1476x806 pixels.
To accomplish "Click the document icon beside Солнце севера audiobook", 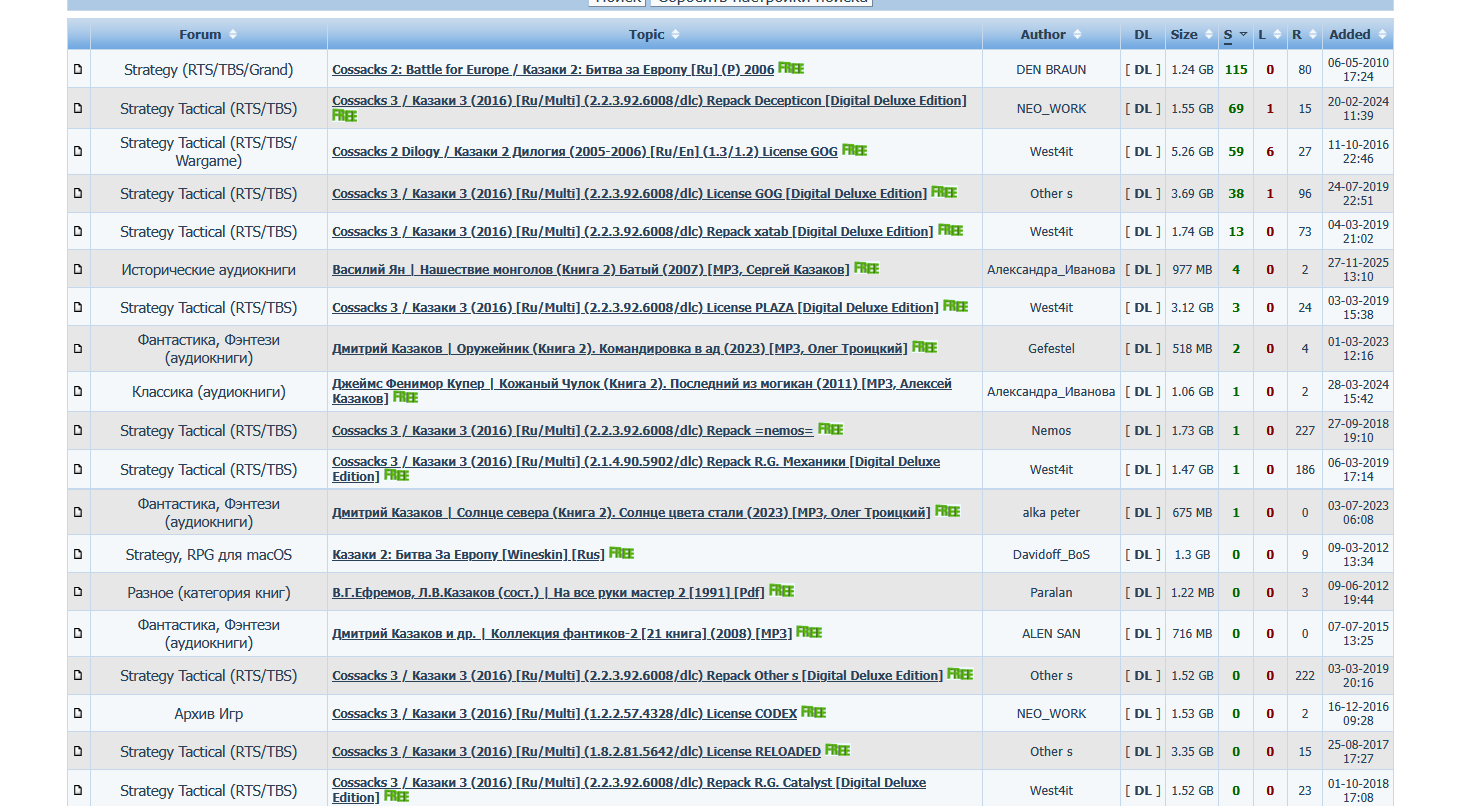I will point(78,512).
